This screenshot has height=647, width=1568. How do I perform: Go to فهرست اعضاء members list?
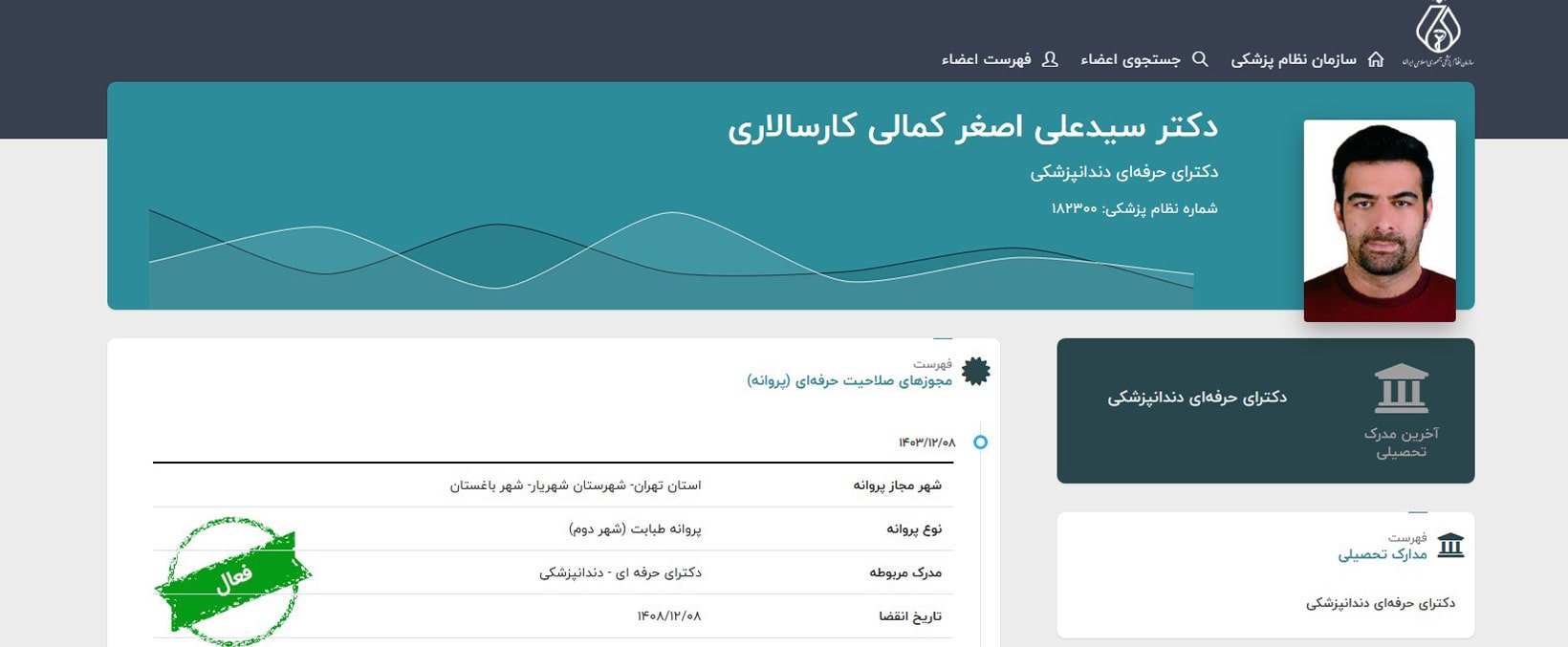tap(986, 59)
